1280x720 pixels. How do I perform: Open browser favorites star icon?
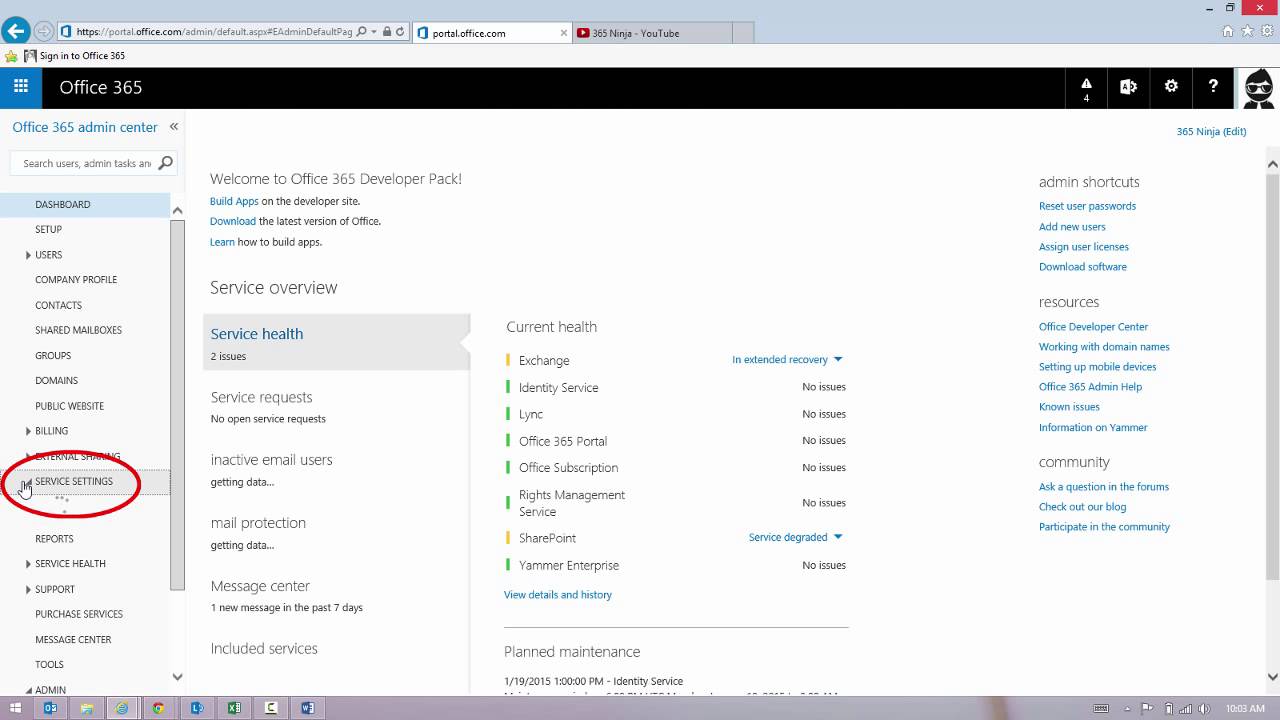click(1247, 31)
